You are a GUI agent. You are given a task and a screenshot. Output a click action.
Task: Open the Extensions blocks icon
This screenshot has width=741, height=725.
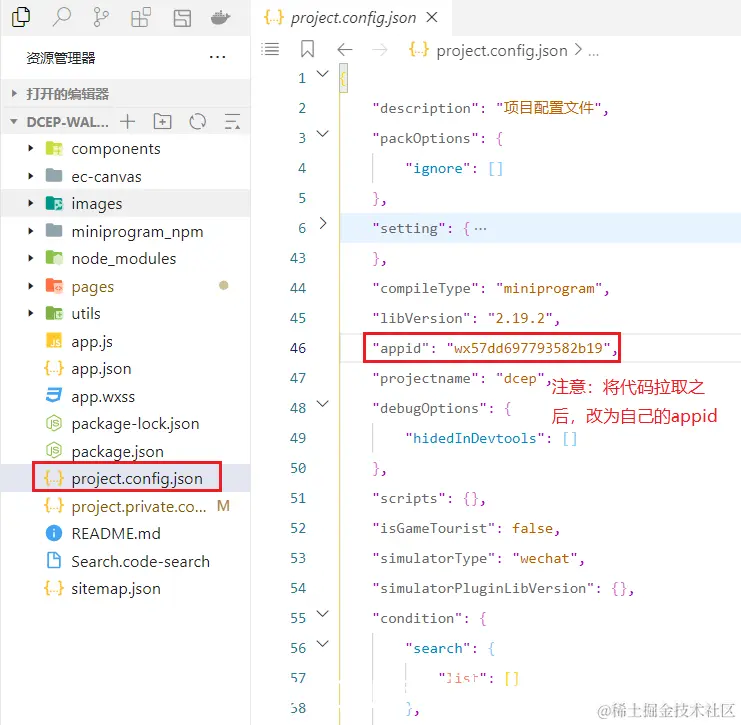tap(141, 17)
